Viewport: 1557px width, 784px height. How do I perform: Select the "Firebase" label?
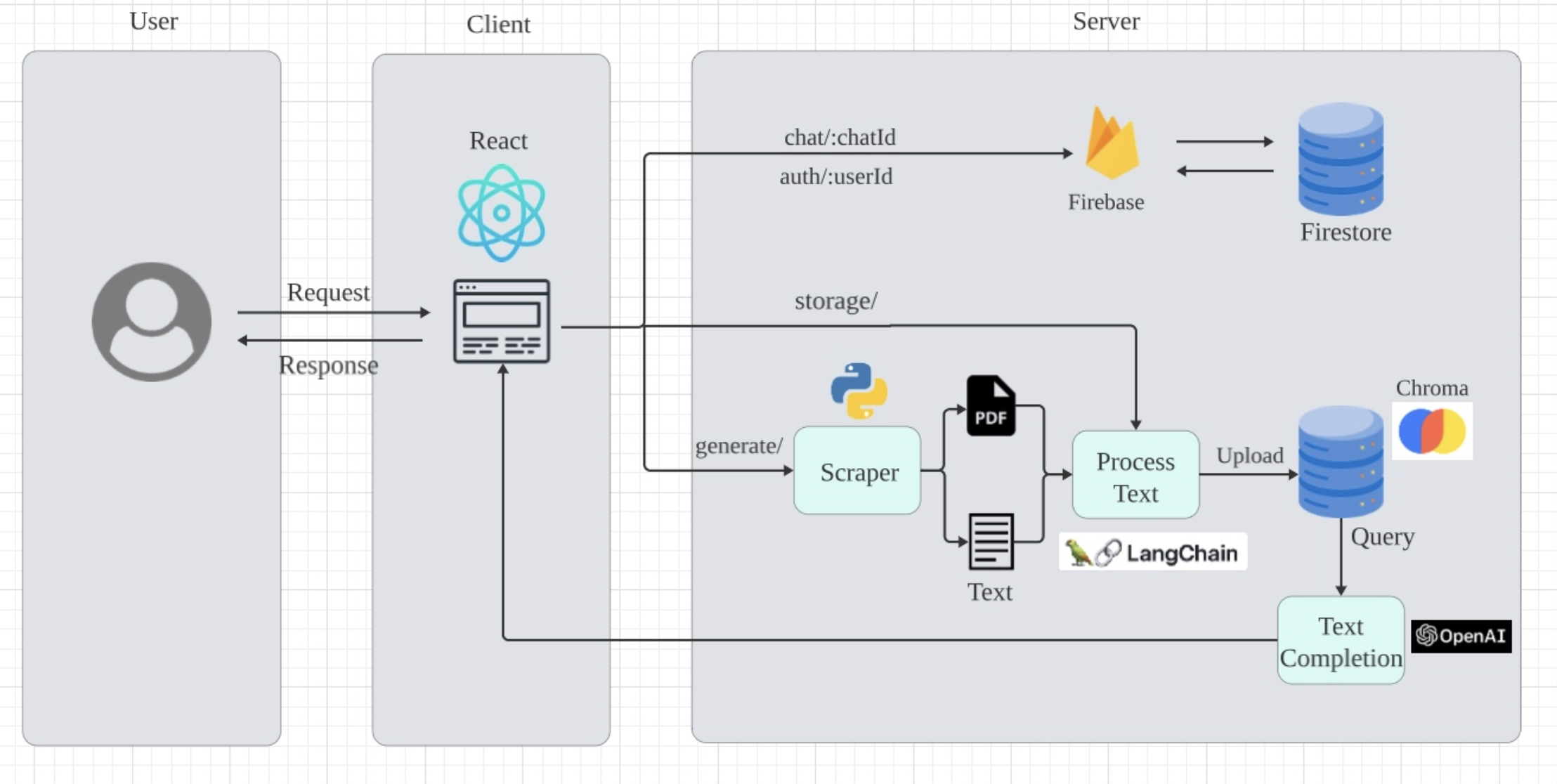[x=1106, y=202]
